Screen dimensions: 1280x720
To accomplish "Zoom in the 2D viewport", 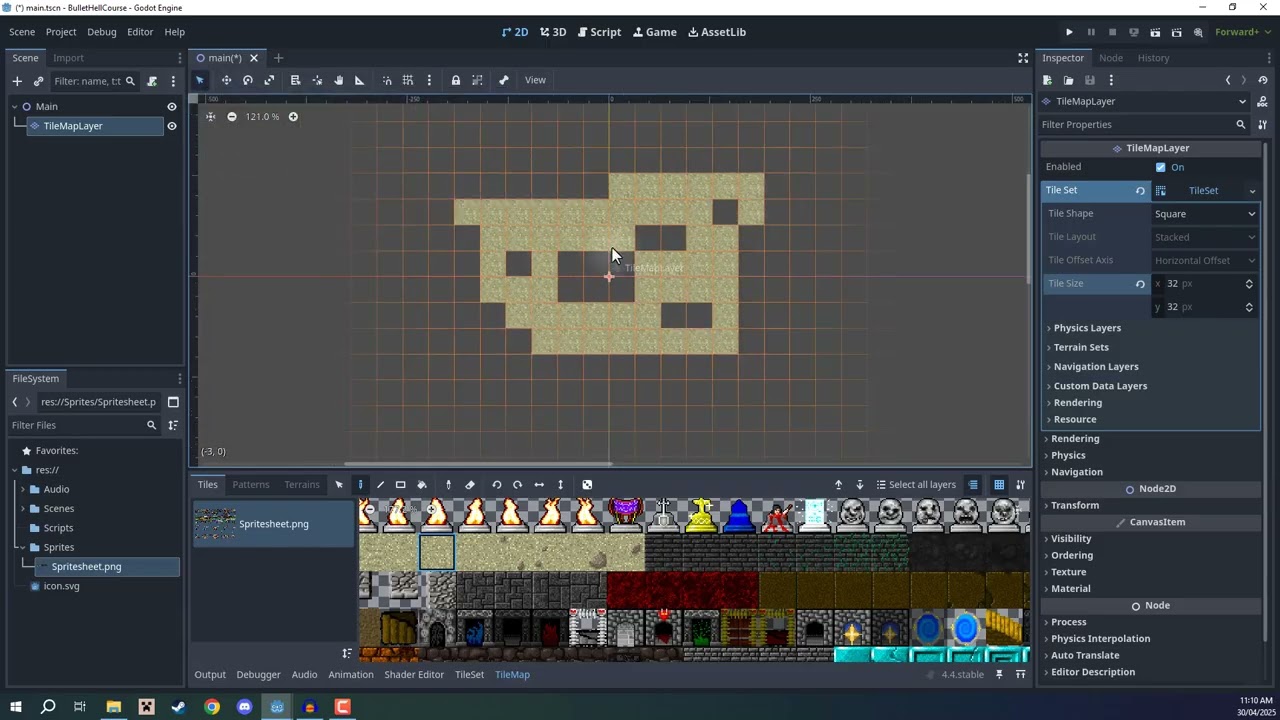I will pos(293,117).
